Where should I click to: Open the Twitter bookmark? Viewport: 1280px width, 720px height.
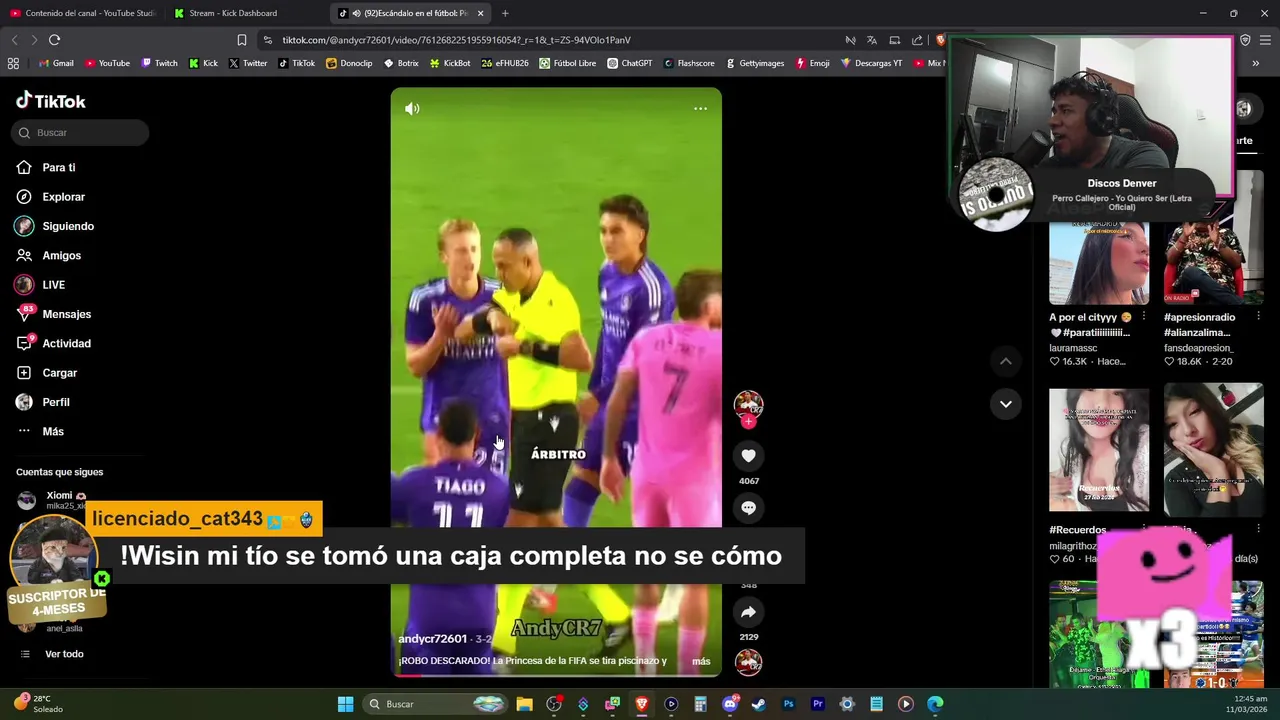click(248, 63)
